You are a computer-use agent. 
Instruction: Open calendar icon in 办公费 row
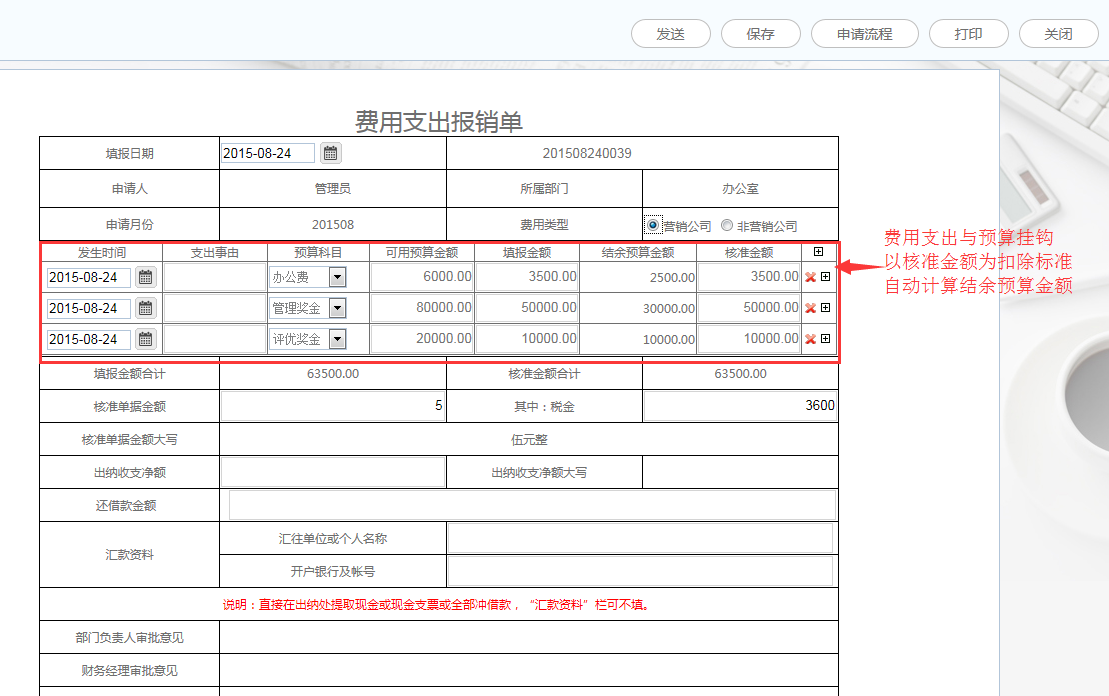click(146, 277)
